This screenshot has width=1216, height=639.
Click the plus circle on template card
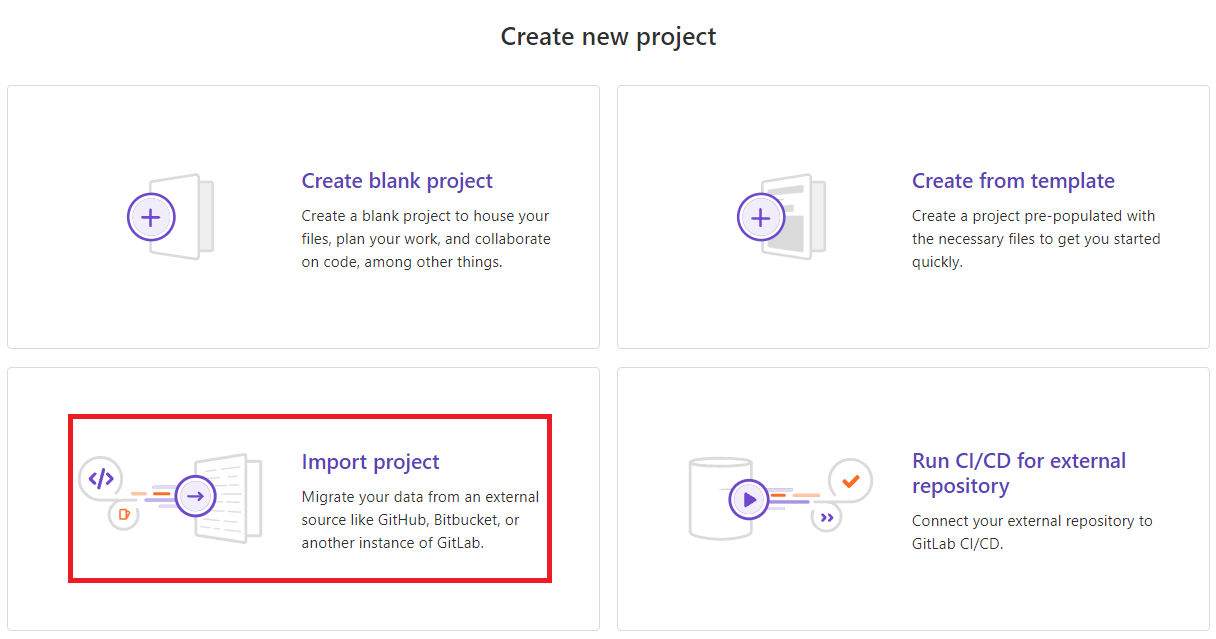[x=761, y=217]
